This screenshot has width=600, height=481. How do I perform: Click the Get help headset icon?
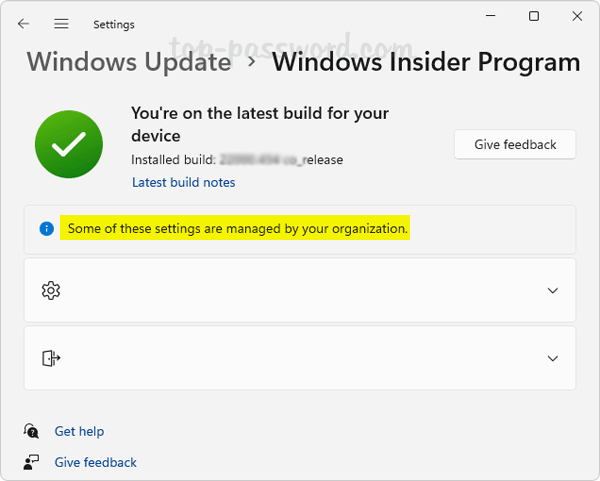32,431
